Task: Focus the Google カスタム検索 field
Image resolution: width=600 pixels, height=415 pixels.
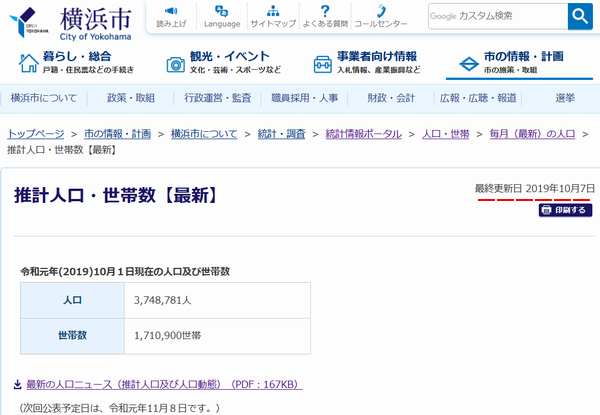Action: tap(498, 16)
